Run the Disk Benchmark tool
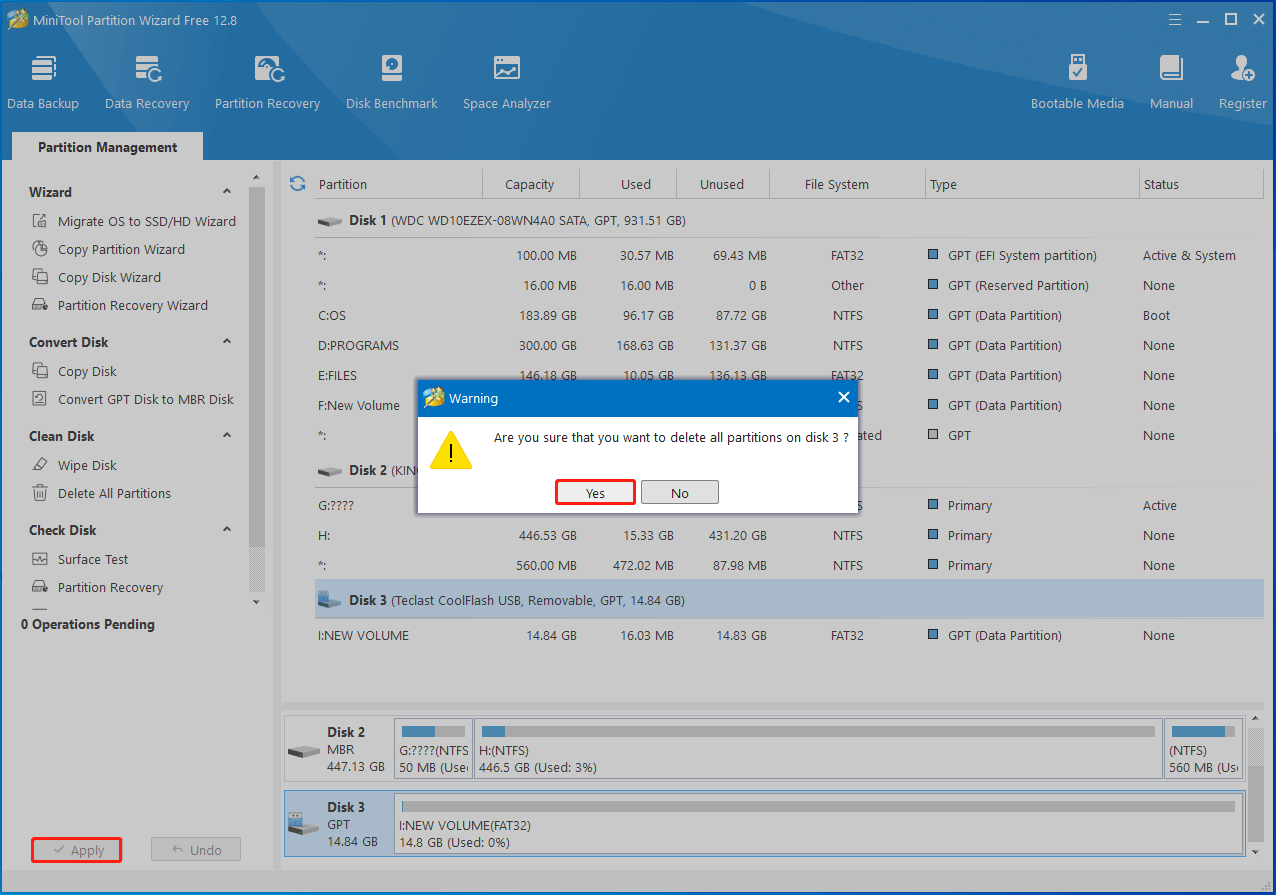The image size is (1276, 895). pos(392,83)
